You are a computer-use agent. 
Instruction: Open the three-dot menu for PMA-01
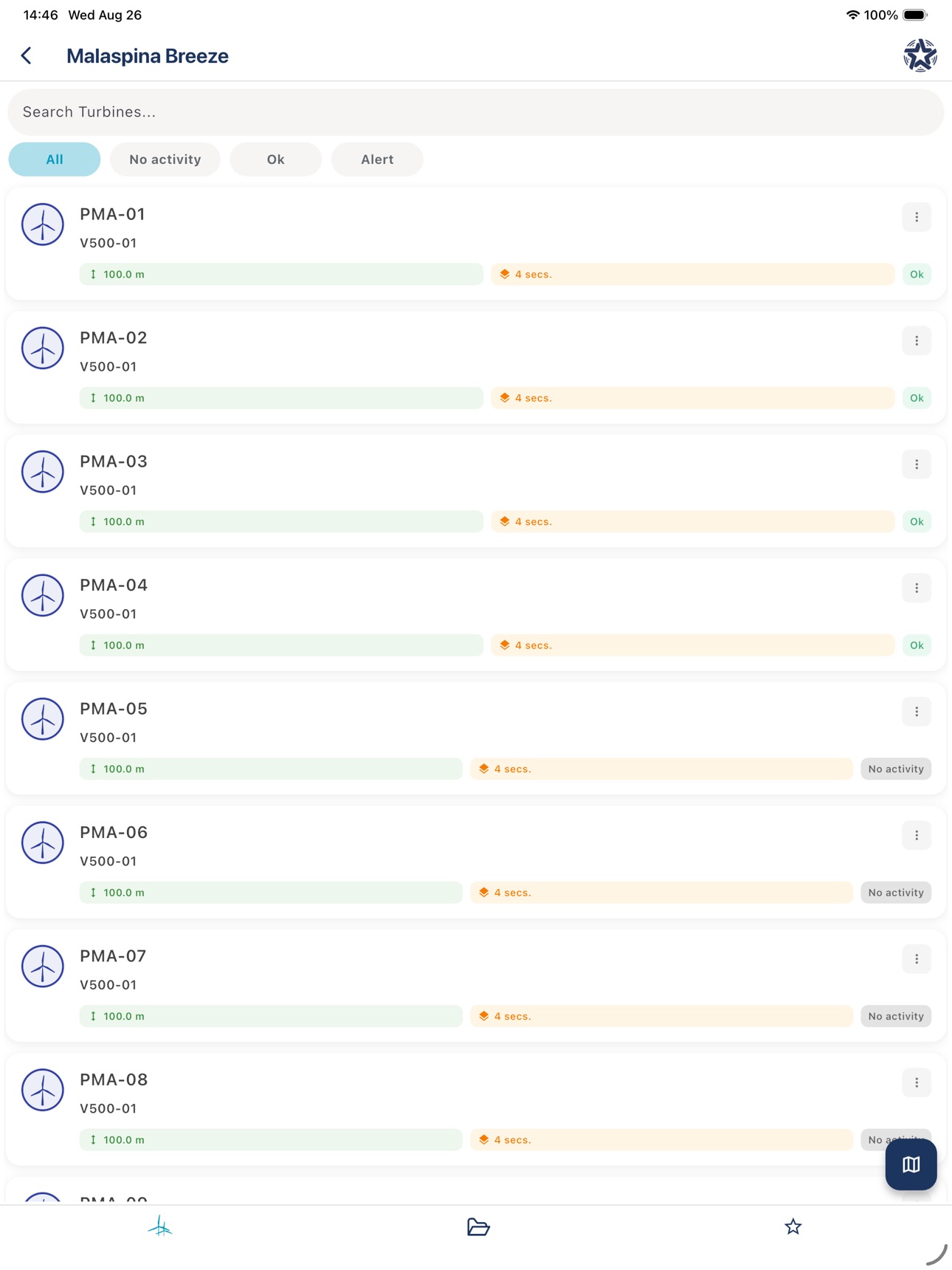coord(917,217)
